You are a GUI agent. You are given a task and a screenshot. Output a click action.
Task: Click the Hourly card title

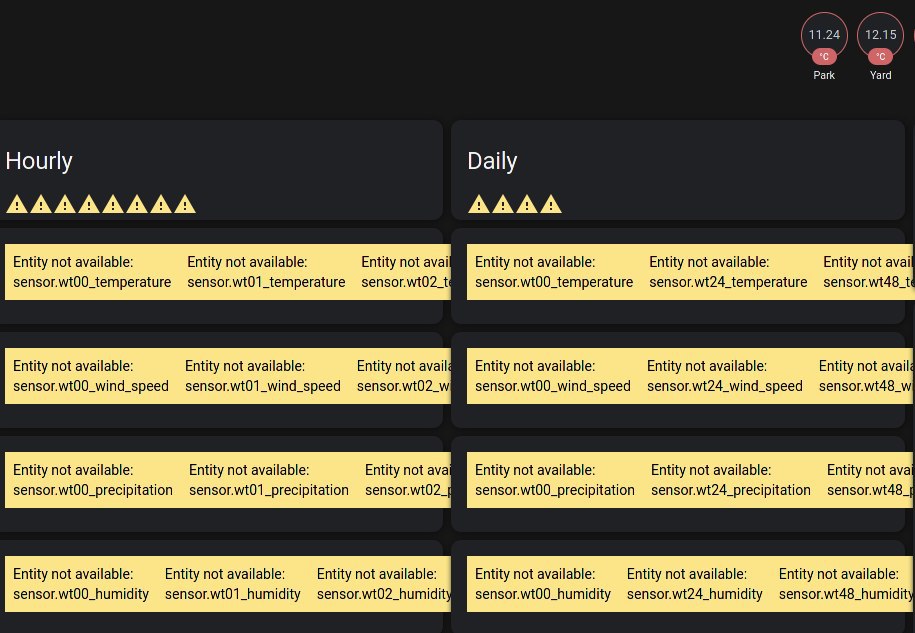pyautogui.click(x=39, y=161)
